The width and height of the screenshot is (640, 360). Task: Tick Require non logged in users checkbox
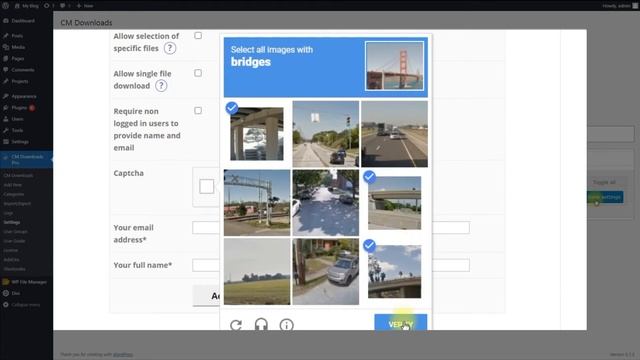198,111
